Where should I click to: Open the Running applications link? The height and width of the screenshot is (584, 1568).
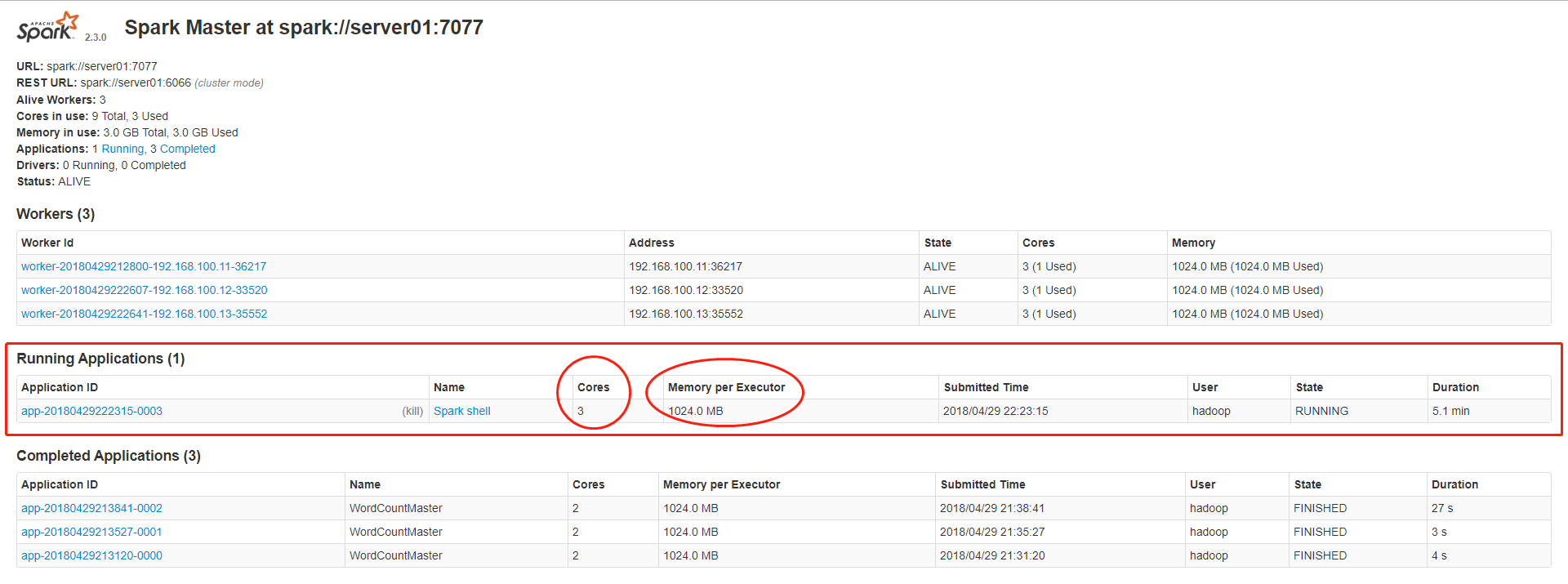(x=124, y=149)
